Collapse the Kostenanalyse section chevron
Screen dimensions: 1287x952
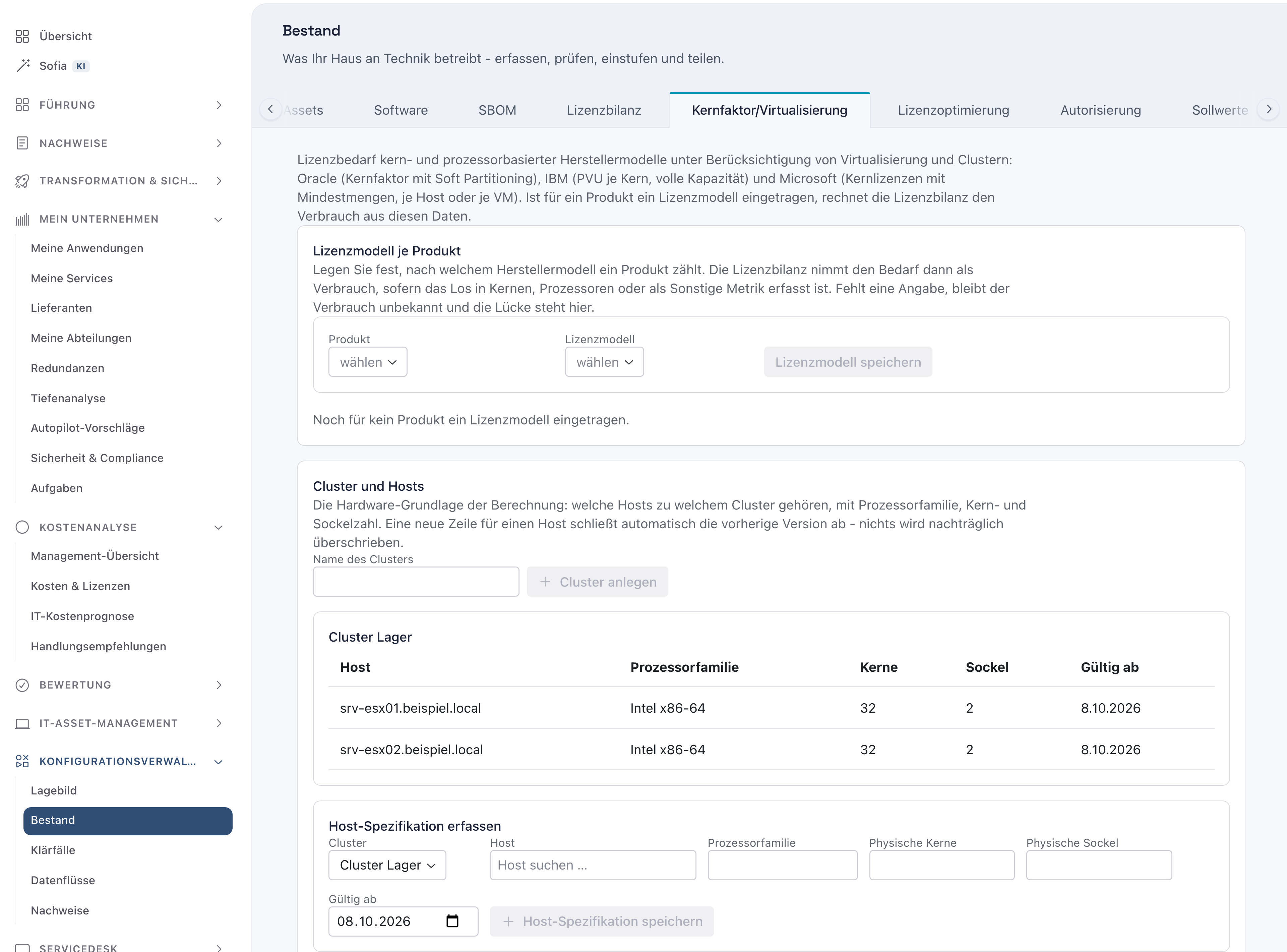coord(218,527)
